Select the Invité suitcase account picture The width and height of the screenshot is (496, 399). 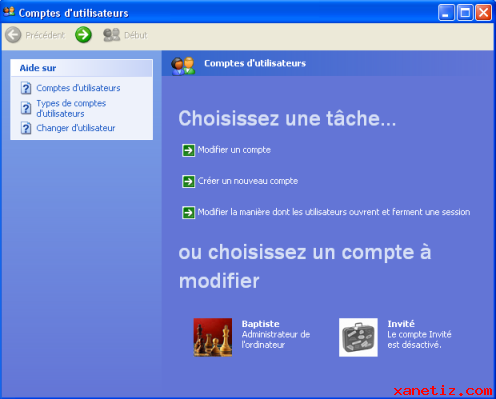tap(358, 337)
